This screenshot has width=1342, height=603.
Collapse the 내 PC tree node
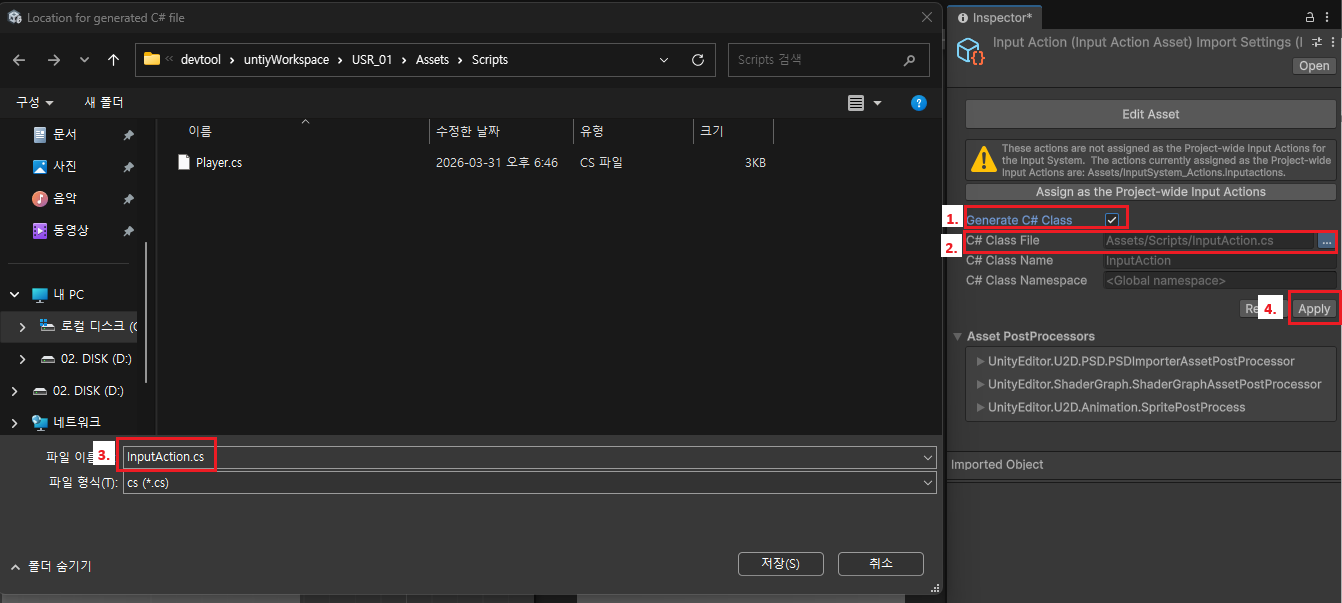tap(15, 295)
